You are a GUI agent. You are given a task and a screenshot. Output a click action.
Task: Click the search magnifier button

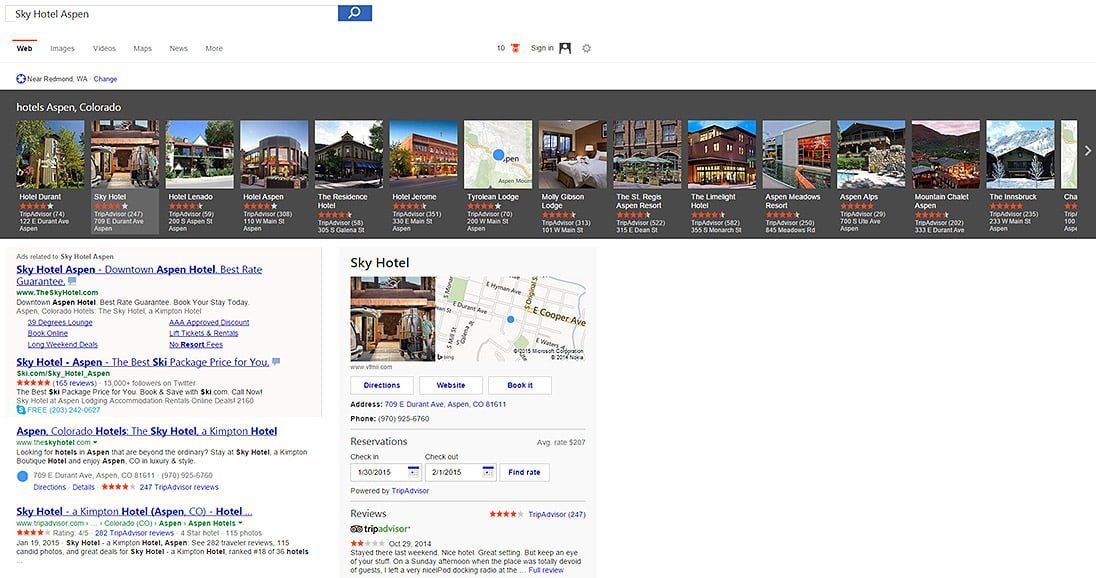tap(354, 13)
